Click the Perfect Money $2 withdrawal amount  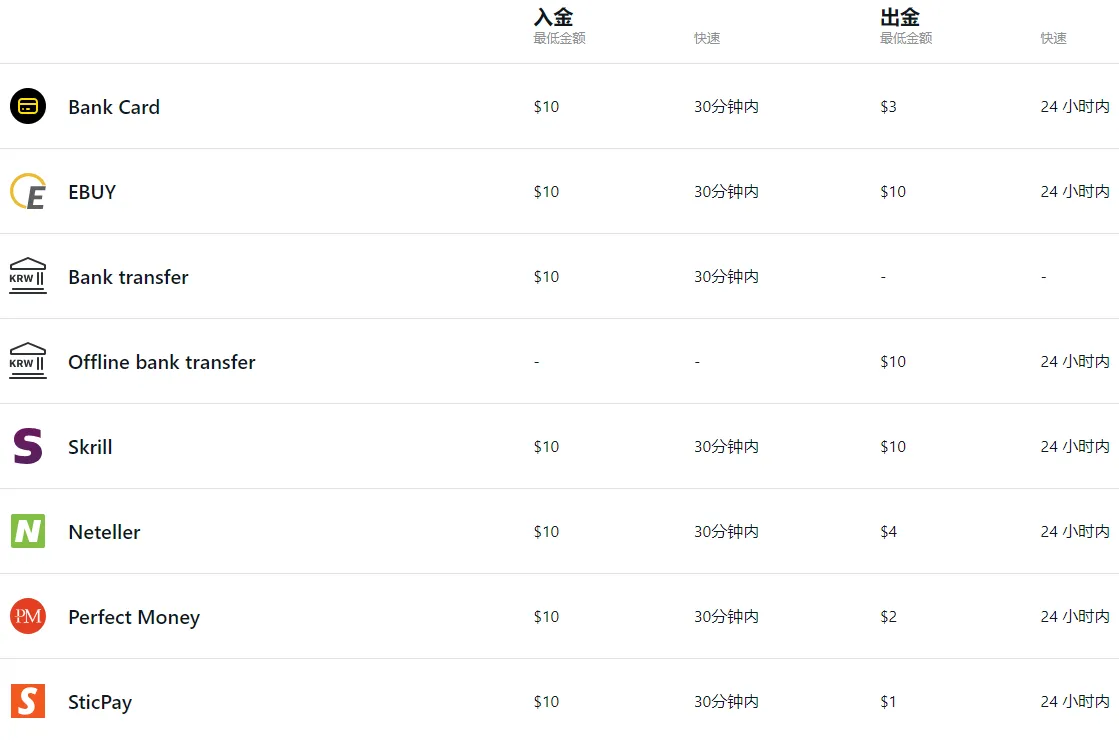tap(888, 617)
